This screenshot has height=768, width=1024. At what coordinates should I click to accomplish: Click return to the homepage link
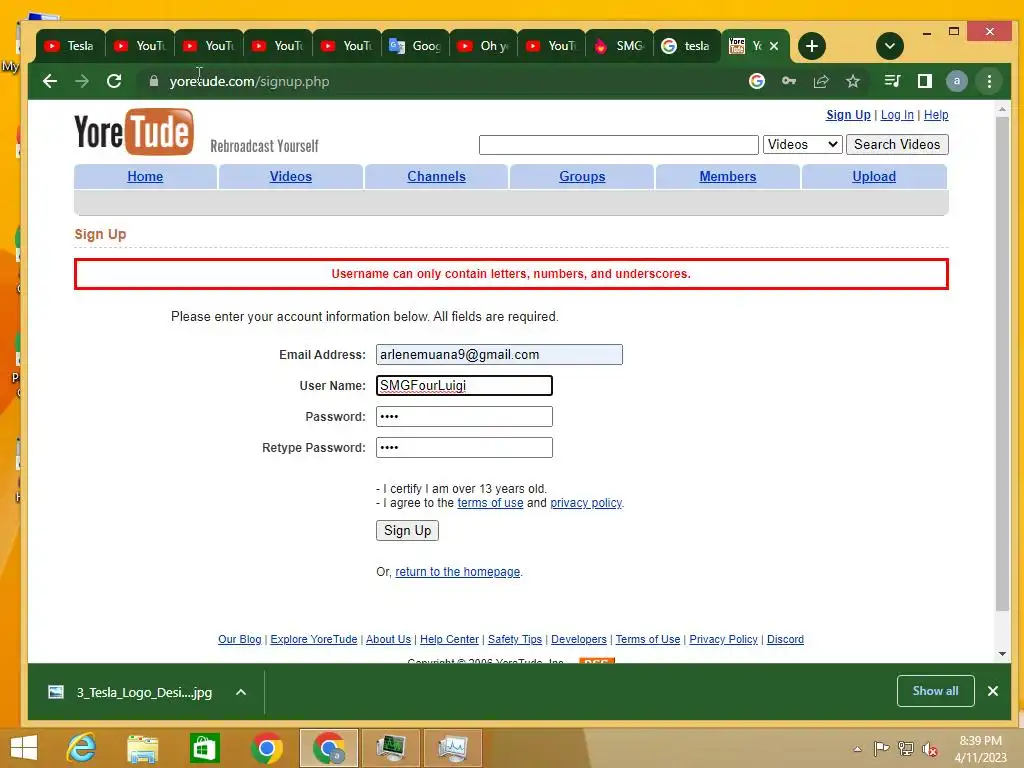coord(457,571)
